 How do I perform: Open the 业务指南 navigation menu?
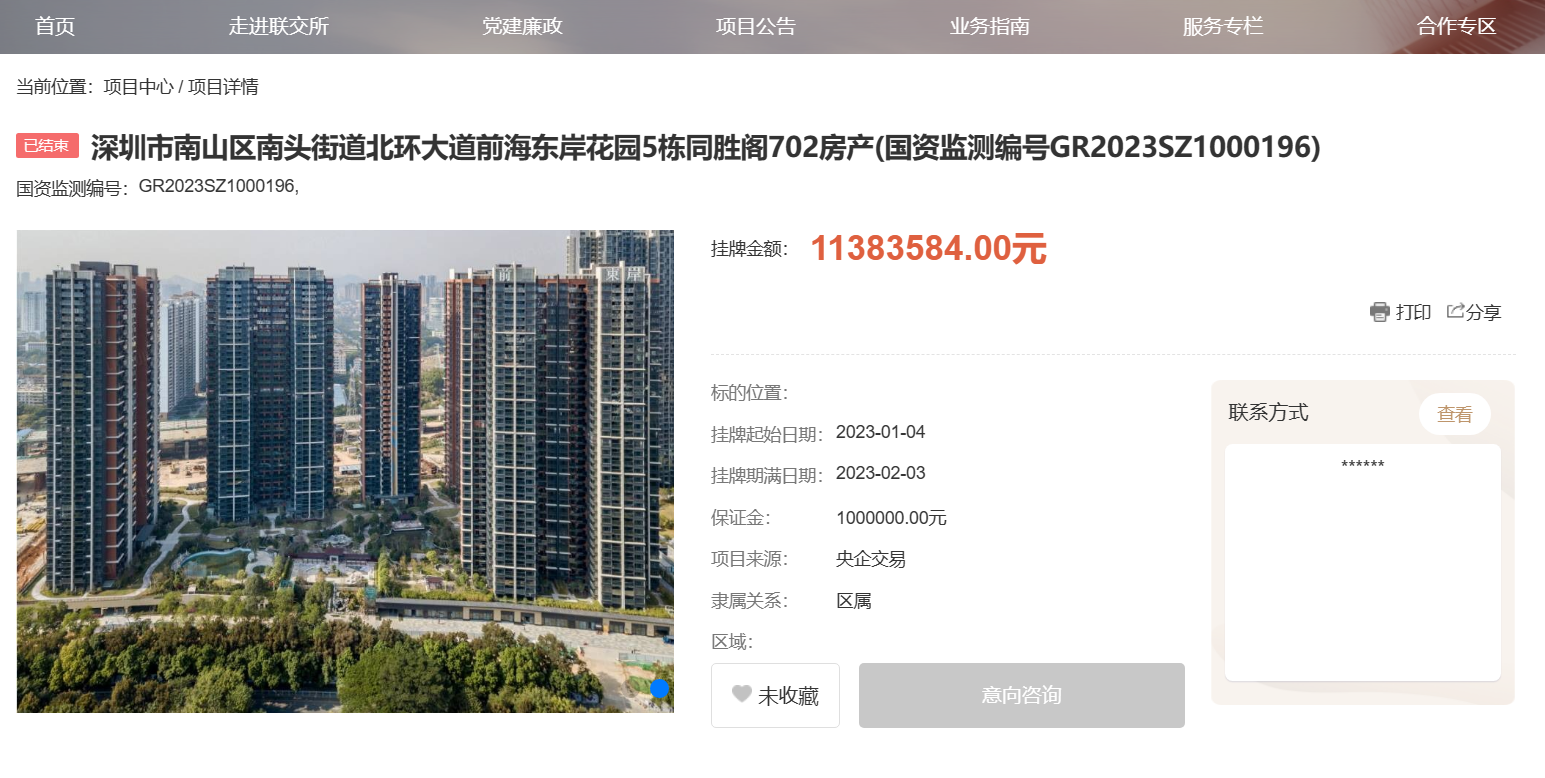pyautogui.click(x=989, y=27)
